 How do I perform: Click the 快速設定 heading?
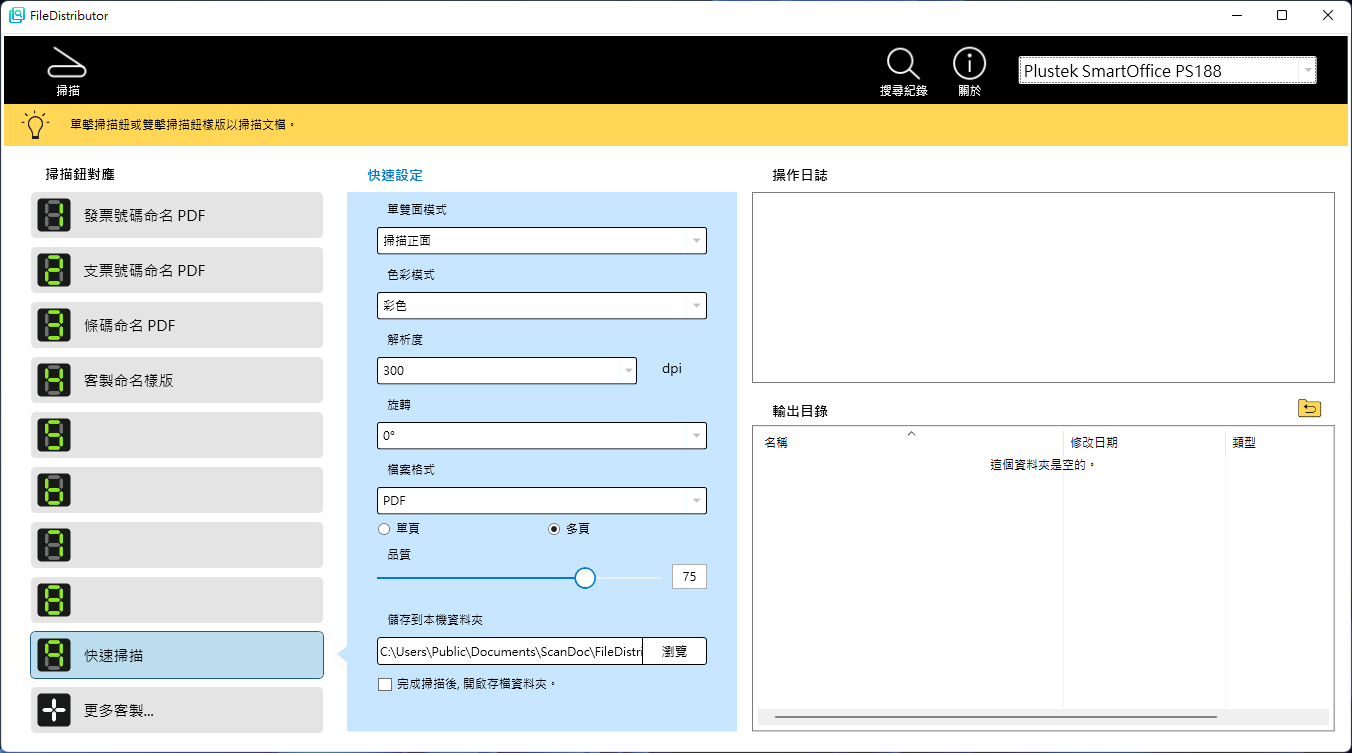point(395,175)
